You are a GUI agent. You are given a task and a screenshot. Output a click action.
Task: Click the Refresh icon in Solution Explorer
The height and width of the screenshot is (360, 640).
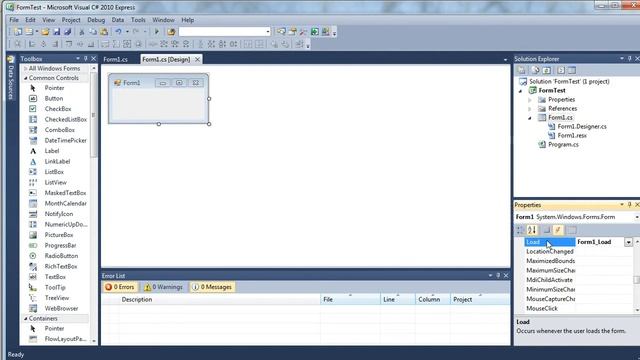coord(547,70)
